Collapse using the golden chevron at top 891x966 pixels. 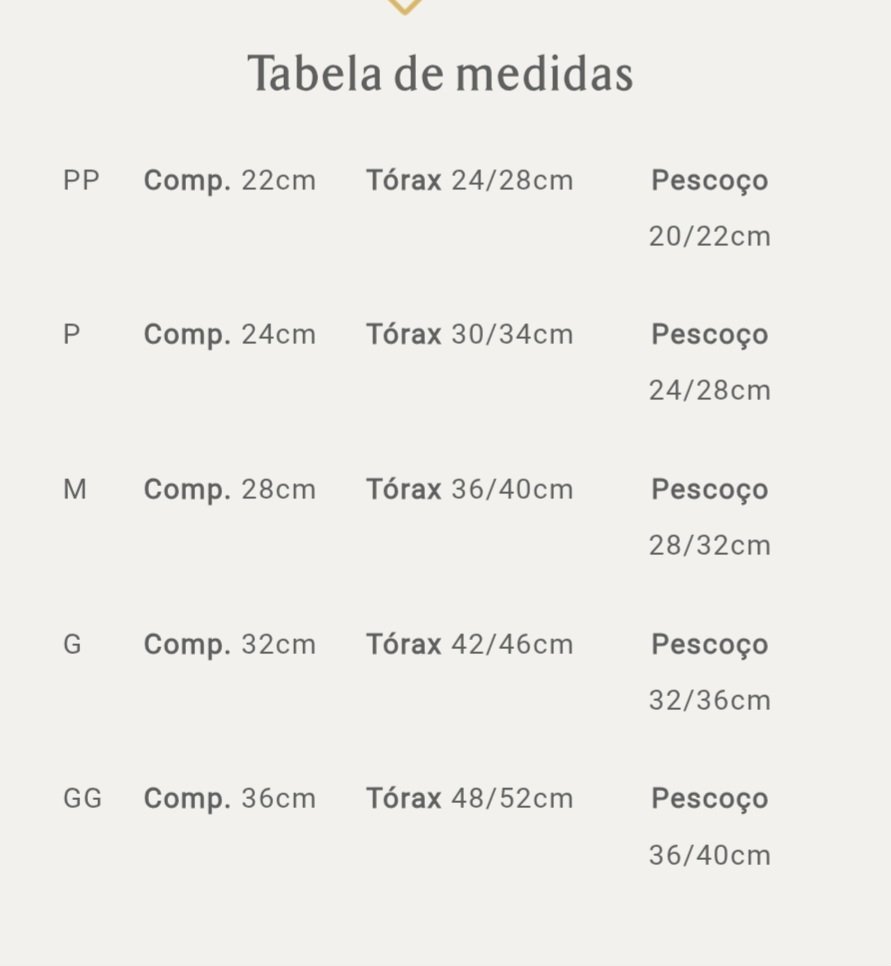(x=404, y=6)
